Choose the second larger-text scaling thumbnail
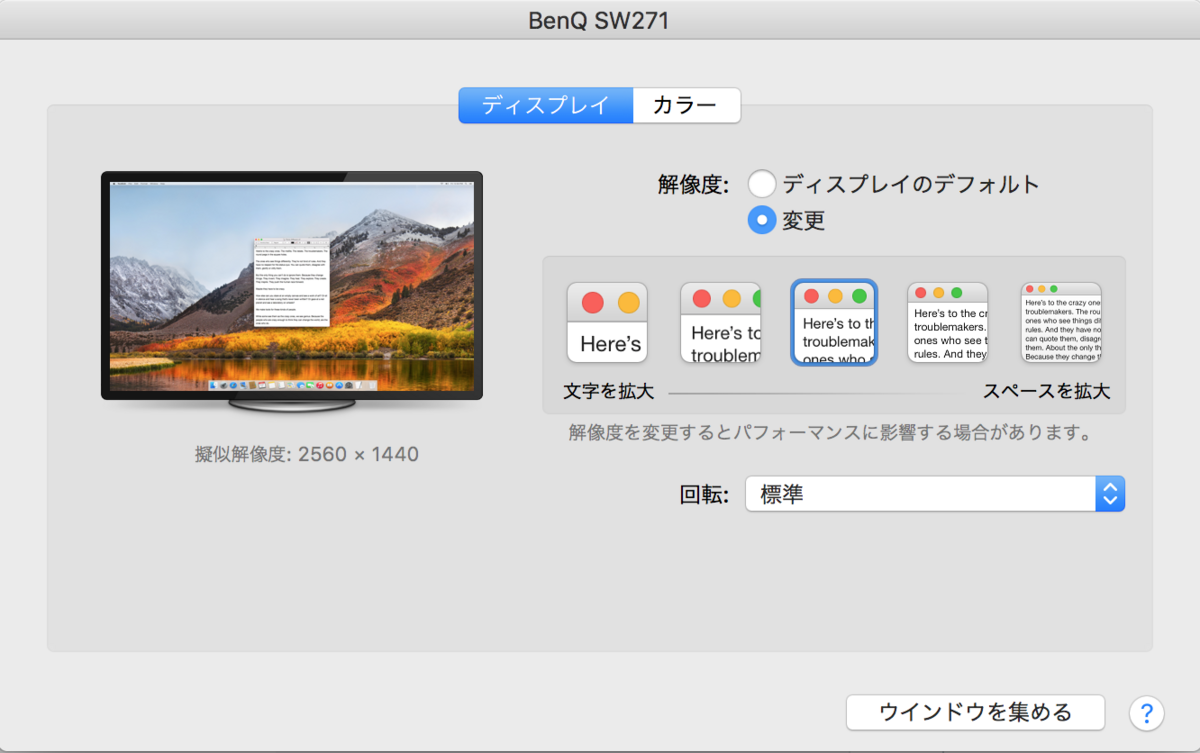Screen dimensions: 1200x753 (x=720, y=322)
